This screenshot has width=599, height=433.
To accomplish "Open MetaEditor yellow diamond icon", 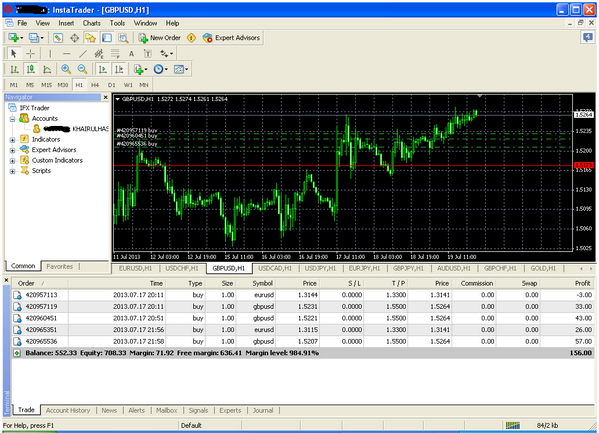I will click(191, 38).
